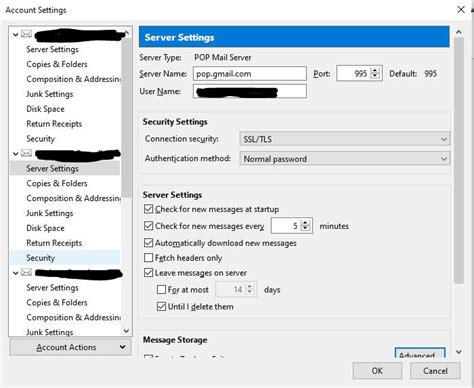This screenshot has height=388, width=474.
Task: Collapse the first account in the tree
Action: (x=15, y=34)
